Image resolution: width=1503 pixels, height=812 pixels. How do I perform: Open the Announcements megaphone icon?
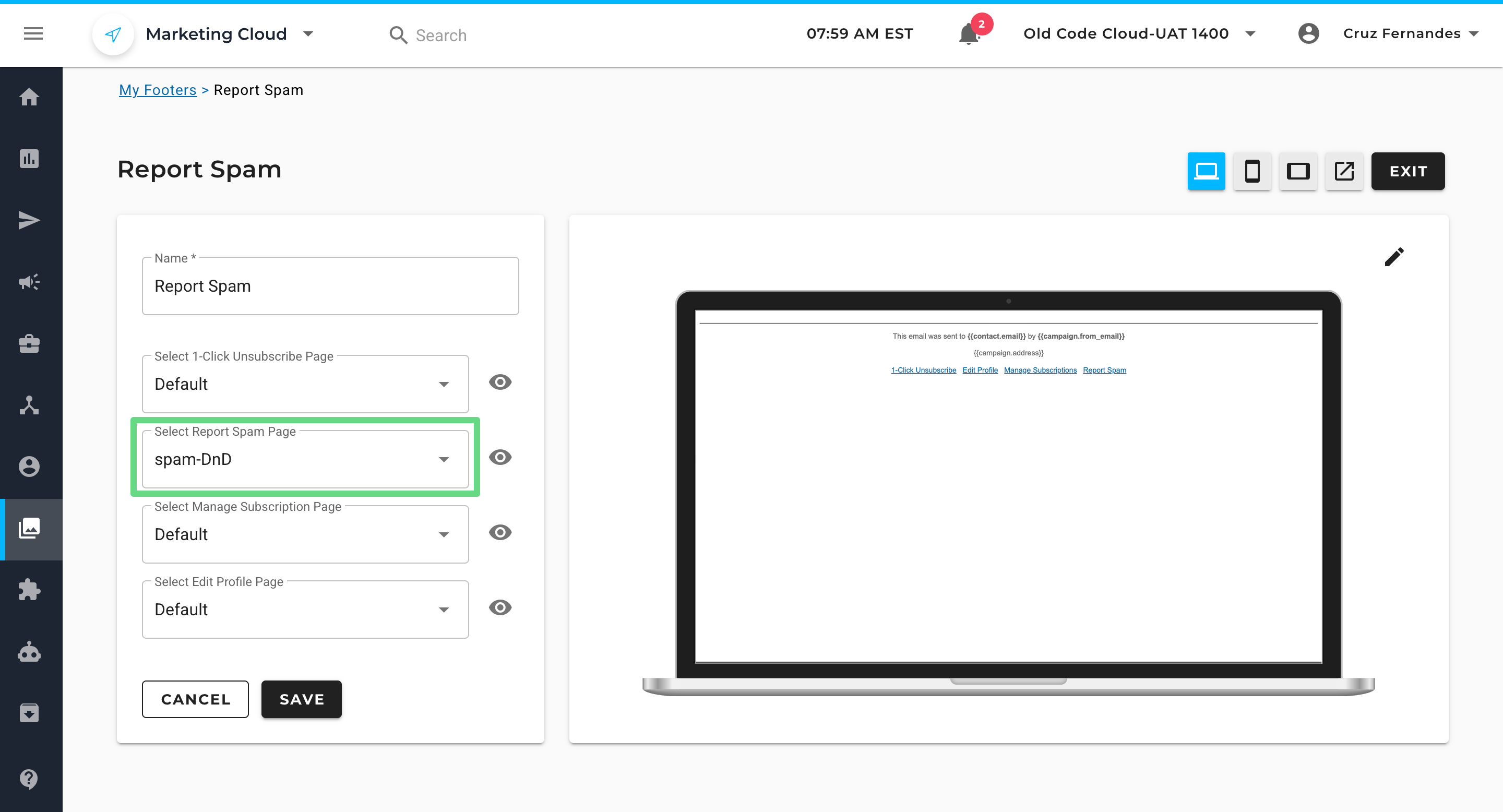click(30, 282)
